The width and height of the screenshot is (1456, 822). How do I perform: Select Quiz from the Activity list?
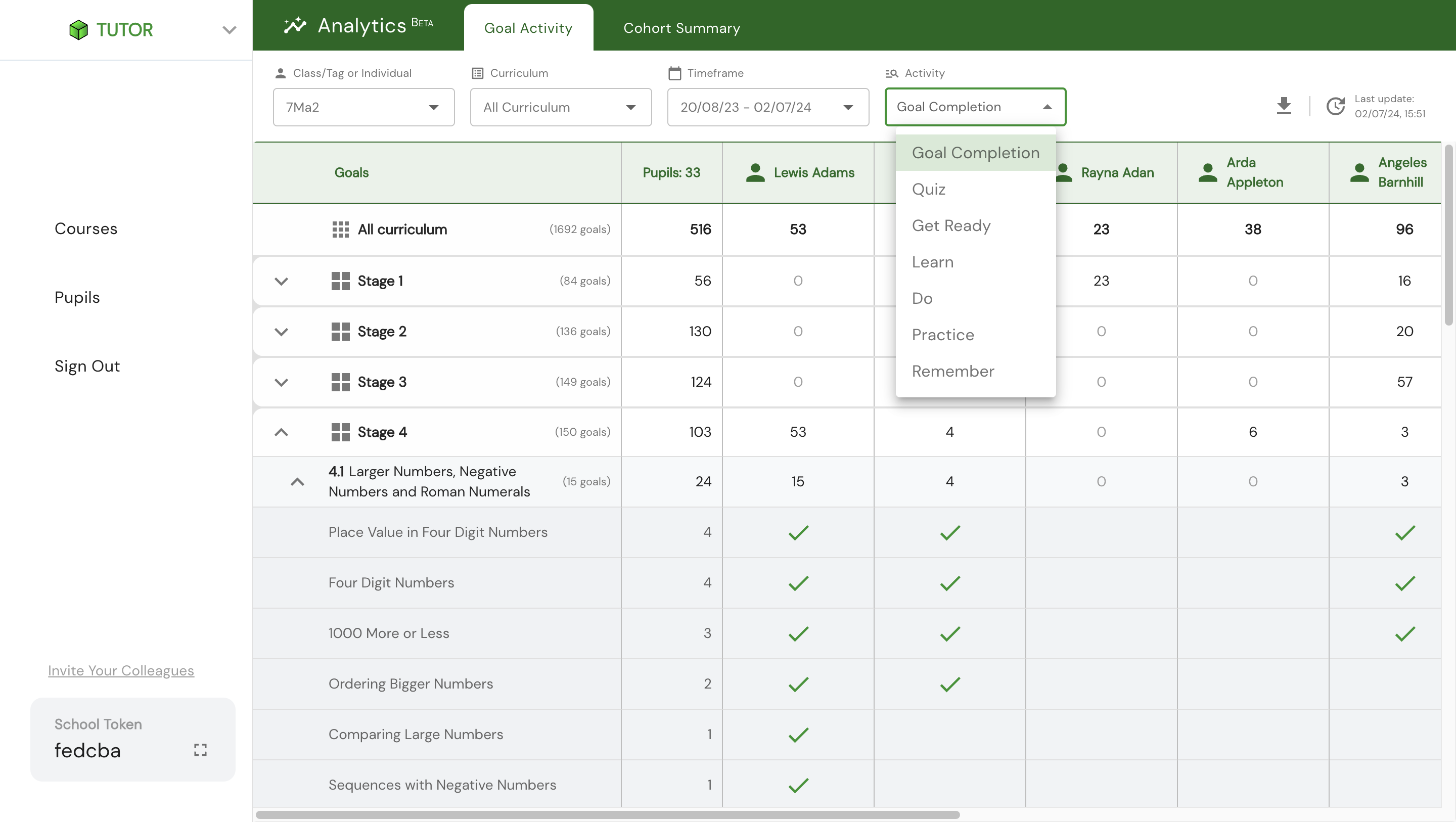929,190
